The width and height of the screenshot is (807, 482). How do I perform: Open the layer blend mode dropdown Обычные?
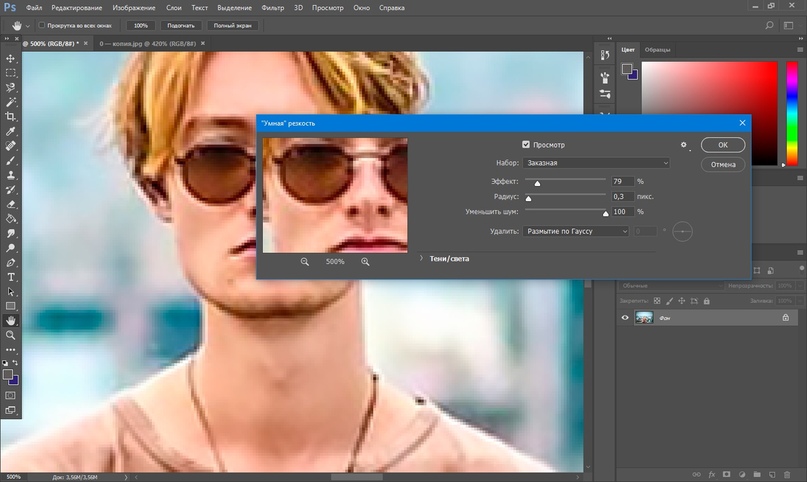coord(671,285)
